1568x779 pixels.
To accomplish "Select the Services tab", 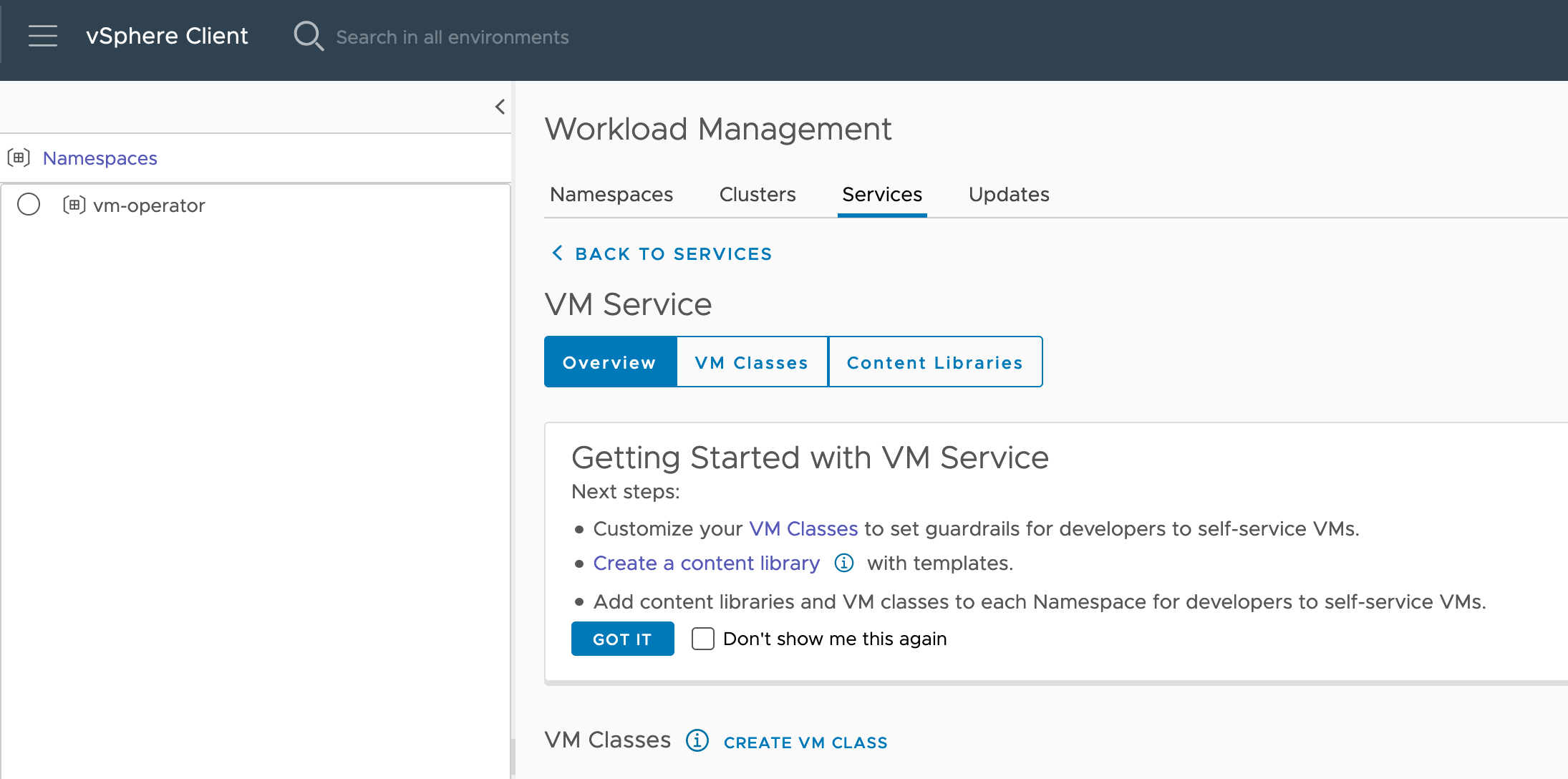I will point(882,194).
